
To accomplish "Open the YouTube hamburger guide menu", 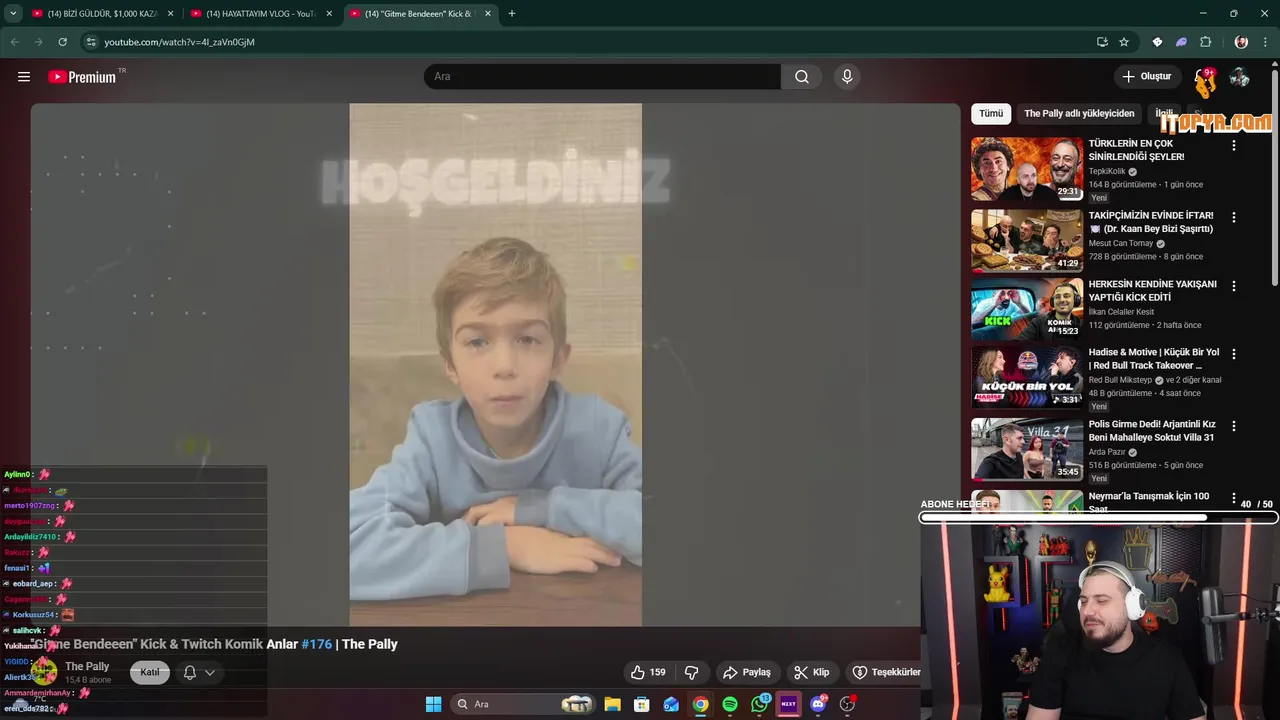I will 24,77.
